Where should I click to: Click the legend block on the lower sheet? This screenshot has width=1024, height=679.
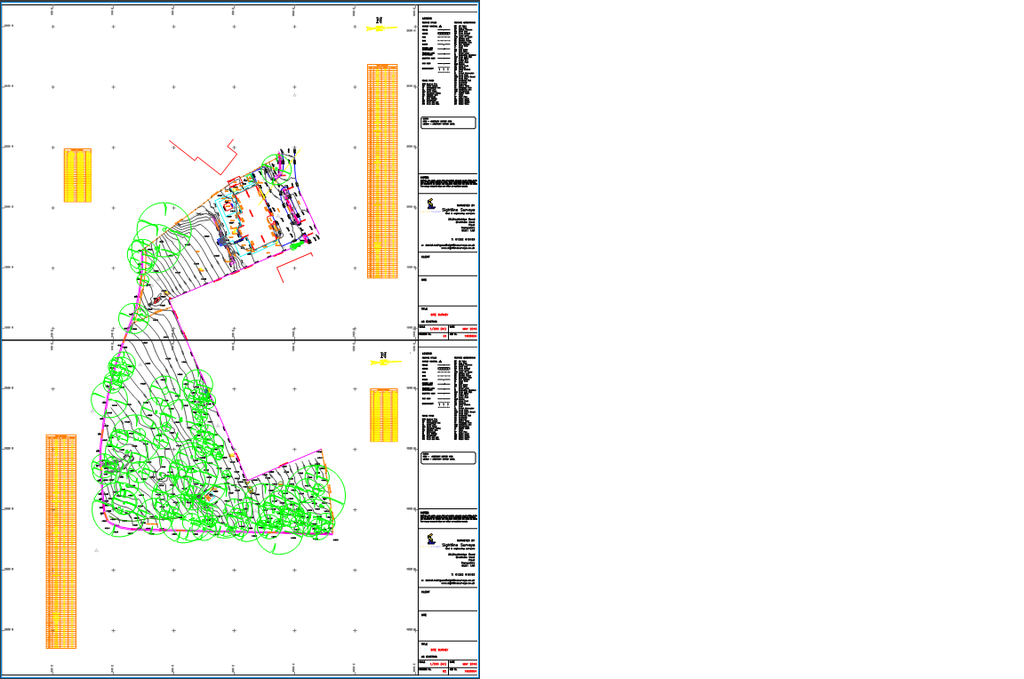pyautogui.click(x=447, y=397)
